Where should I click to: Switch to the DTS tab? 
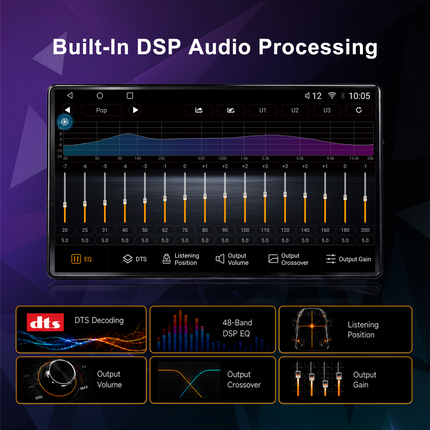point(135,259)
